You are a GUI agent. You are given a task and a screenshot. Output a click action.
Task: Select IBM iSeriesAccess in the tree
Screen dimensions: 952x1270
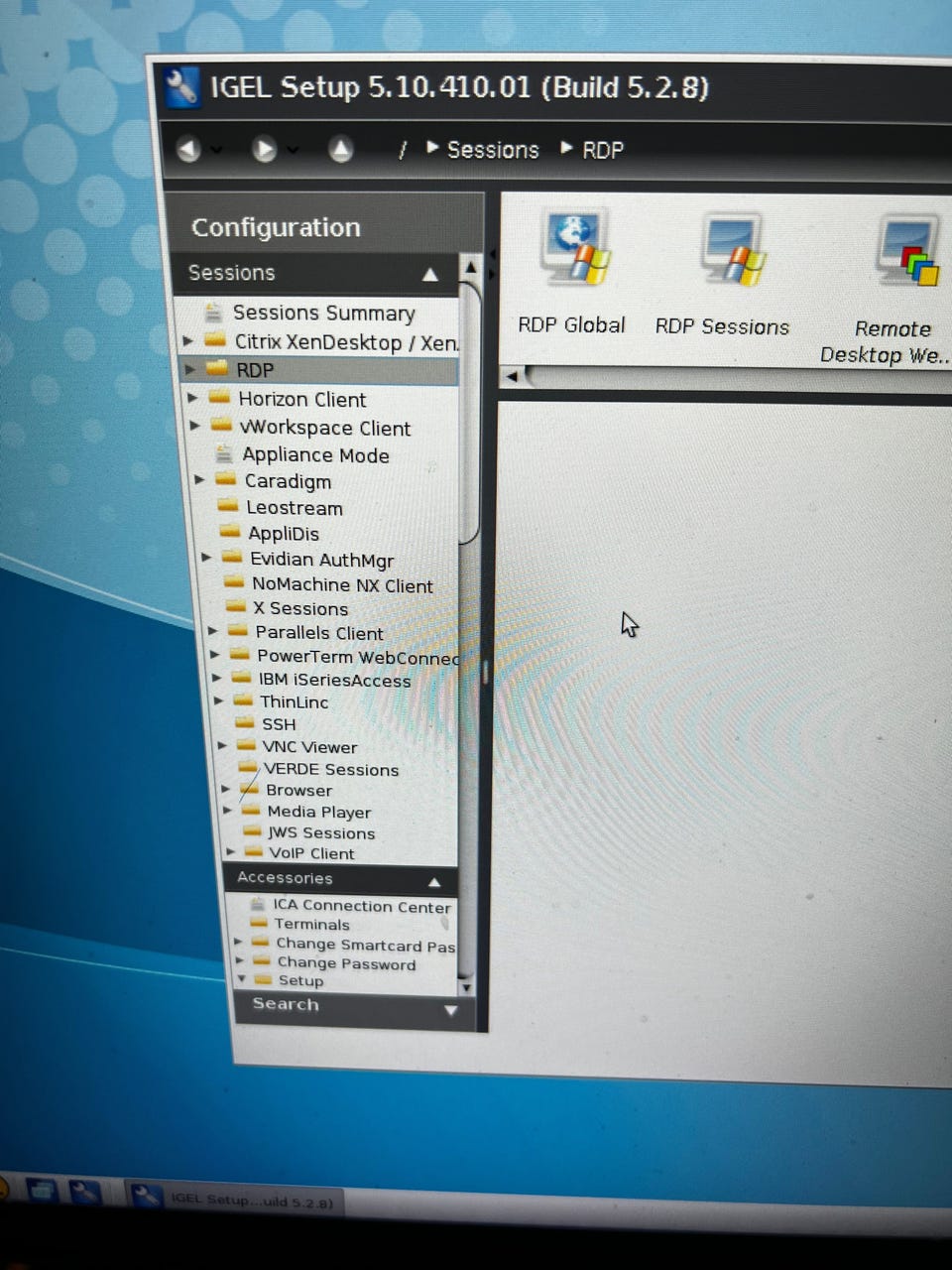[x=334, y=680]
